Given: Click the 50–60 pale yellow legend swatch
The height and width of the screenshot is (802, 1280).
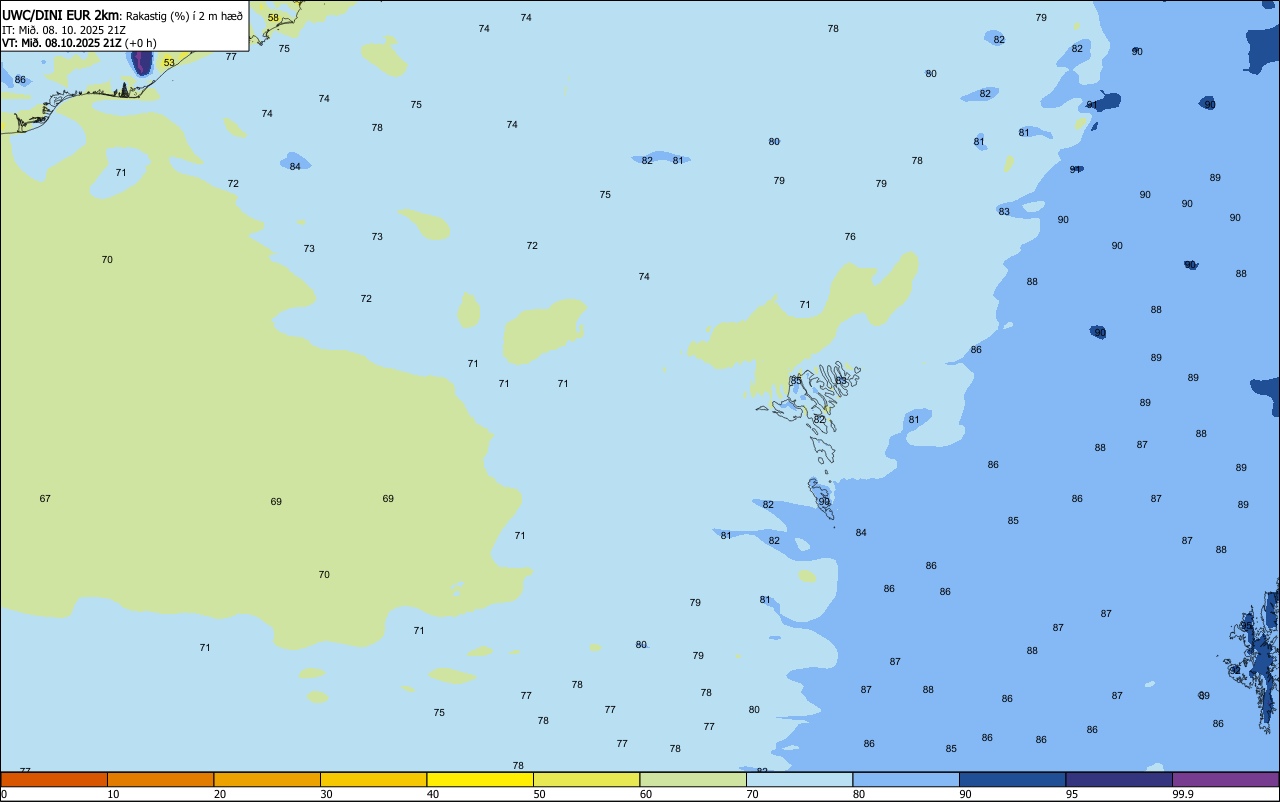Looking at the screenshot, I should click(x=586, y=779).
